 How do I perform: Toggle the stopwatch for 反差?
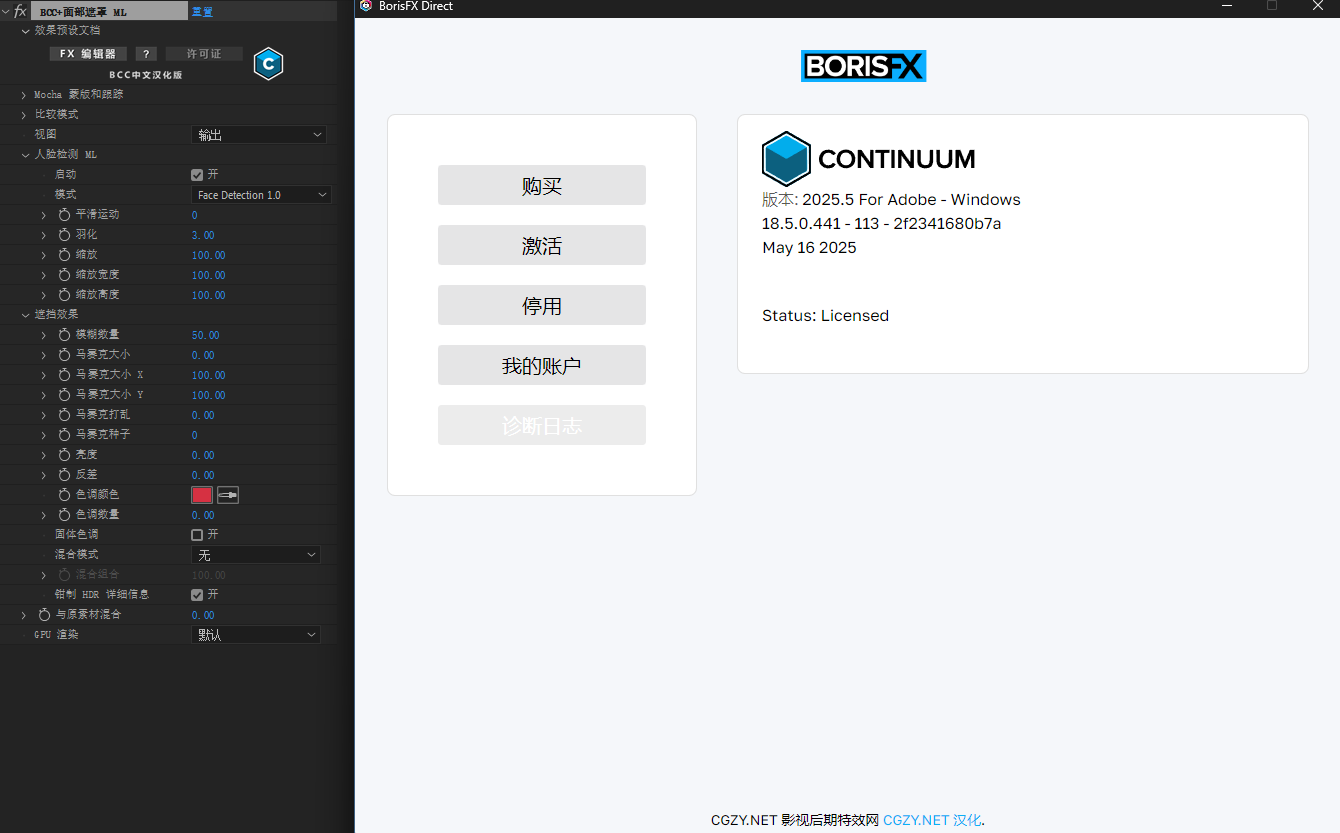[64, 475]
